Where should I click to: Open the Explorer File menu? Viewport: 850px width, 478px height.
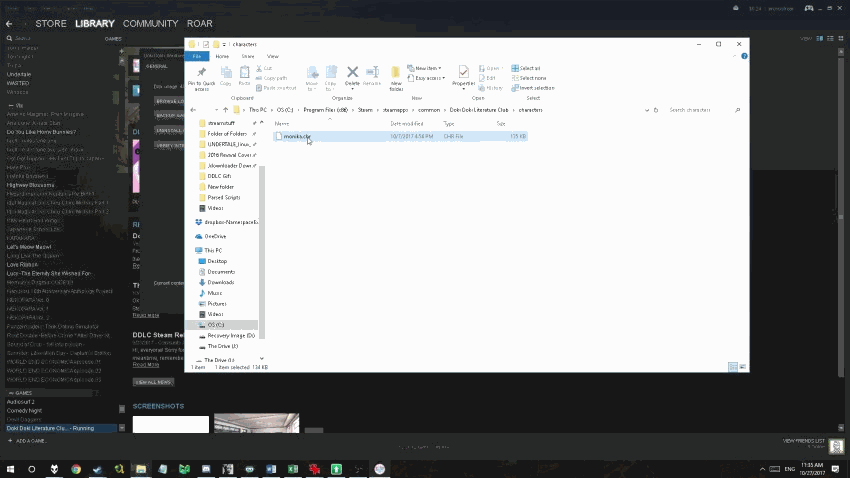click(x=197, y=56)
